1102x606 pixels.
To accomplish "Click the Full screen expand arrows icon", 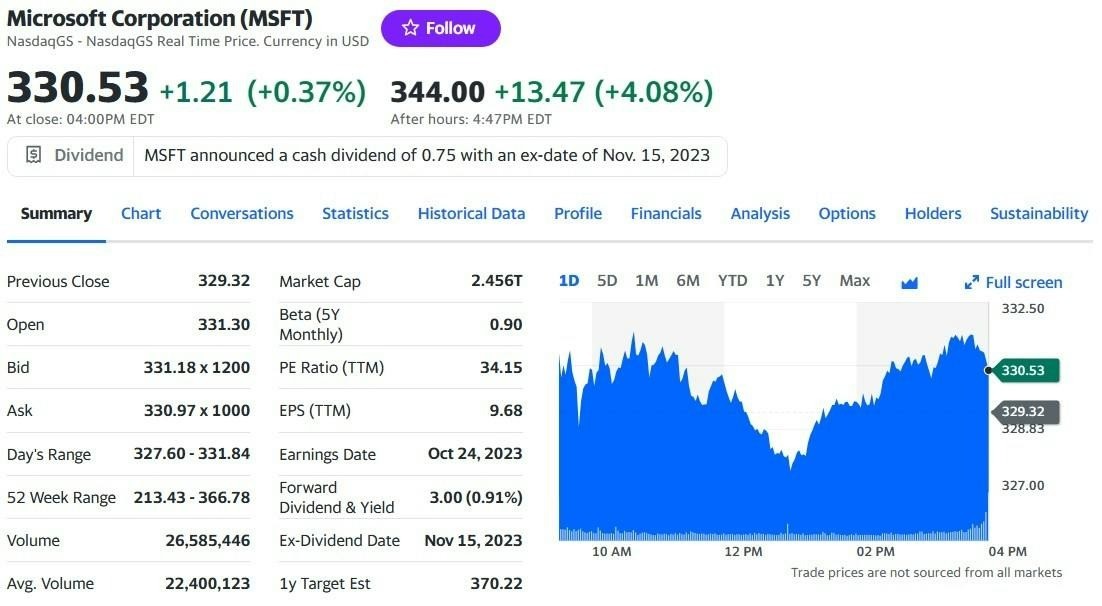I will pos(971,283).
